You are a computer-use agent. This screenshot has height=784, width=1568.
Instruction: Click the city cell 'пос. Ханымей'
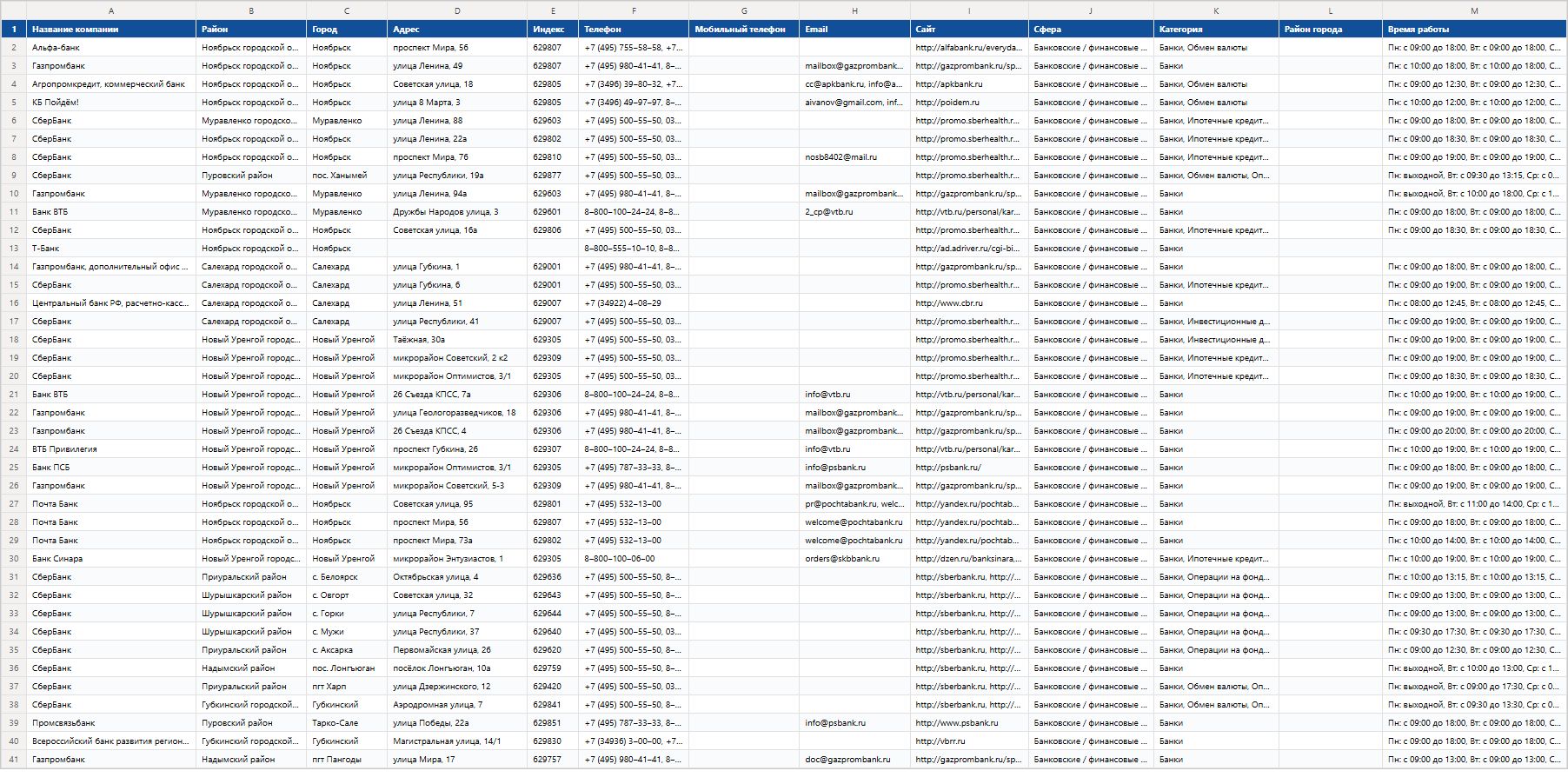(x=347, y=176)
